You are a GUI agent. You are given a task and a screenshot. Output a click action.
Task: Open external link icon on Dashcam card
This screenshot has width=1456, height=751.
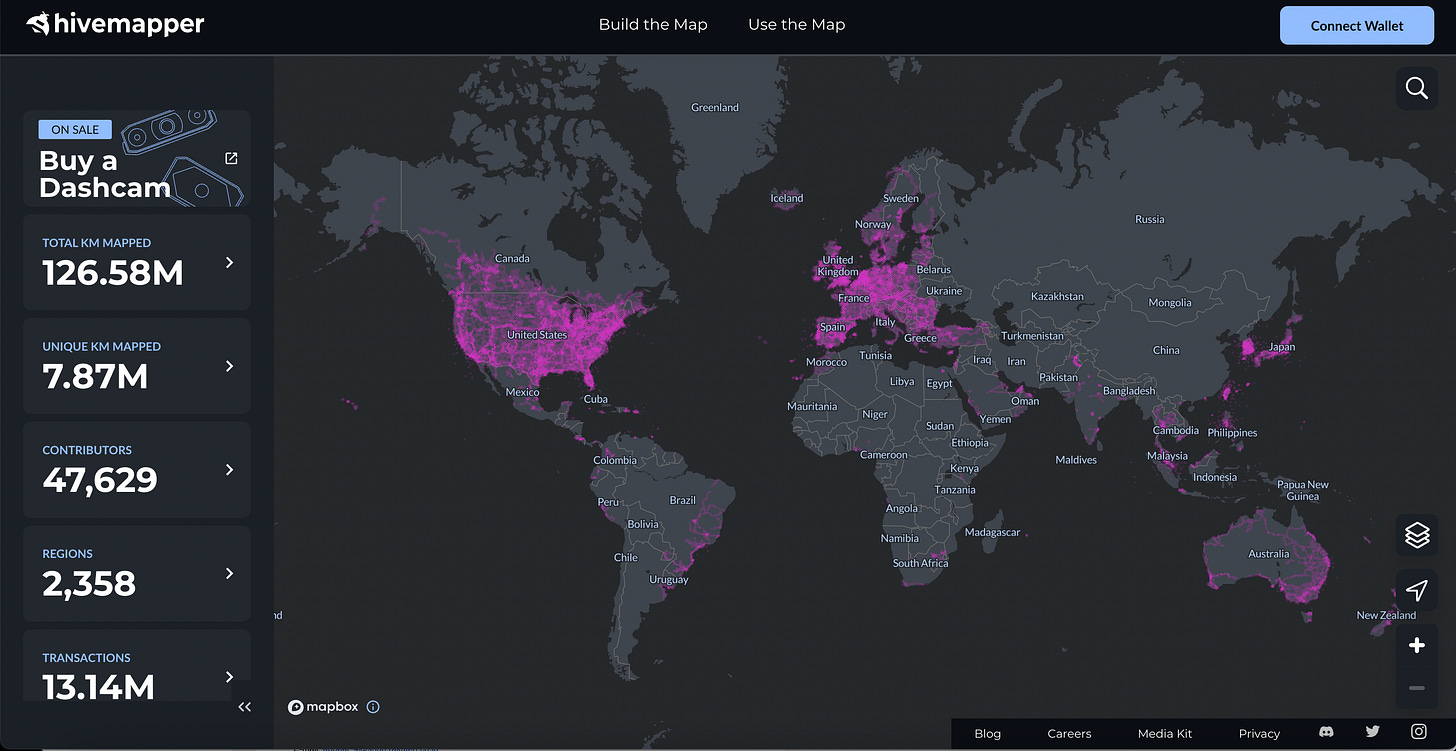pyautogui.click(x=231, y=158)
